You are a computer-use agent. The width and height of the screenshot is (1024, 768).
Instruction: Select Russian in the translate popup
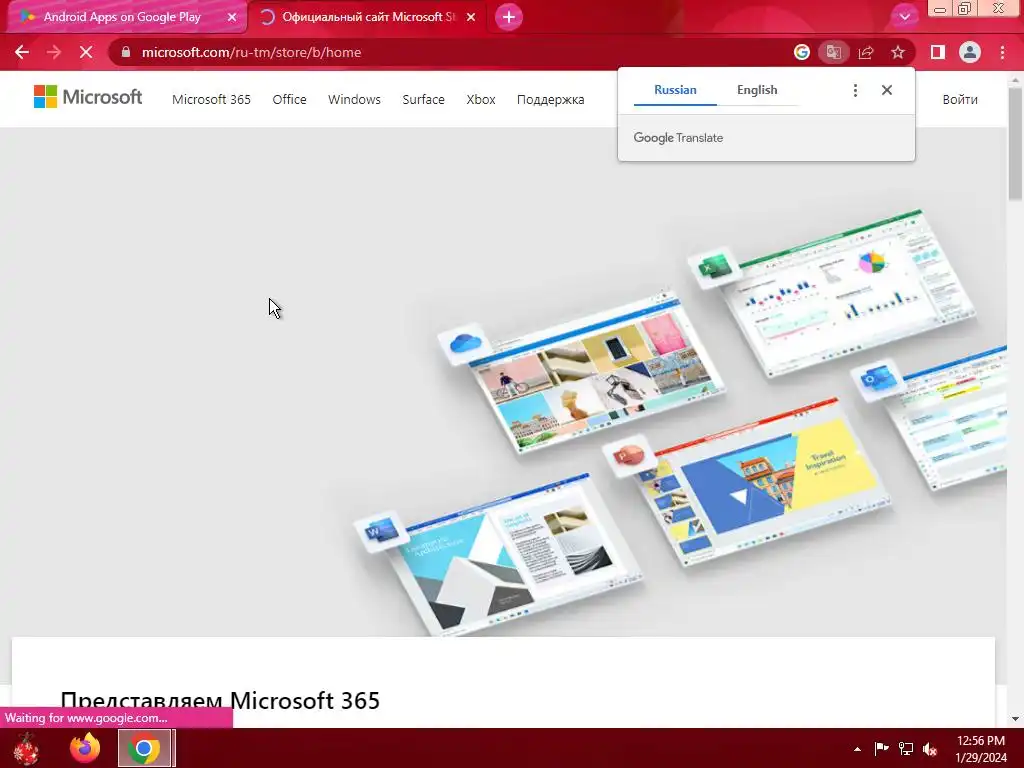[675, 90]
